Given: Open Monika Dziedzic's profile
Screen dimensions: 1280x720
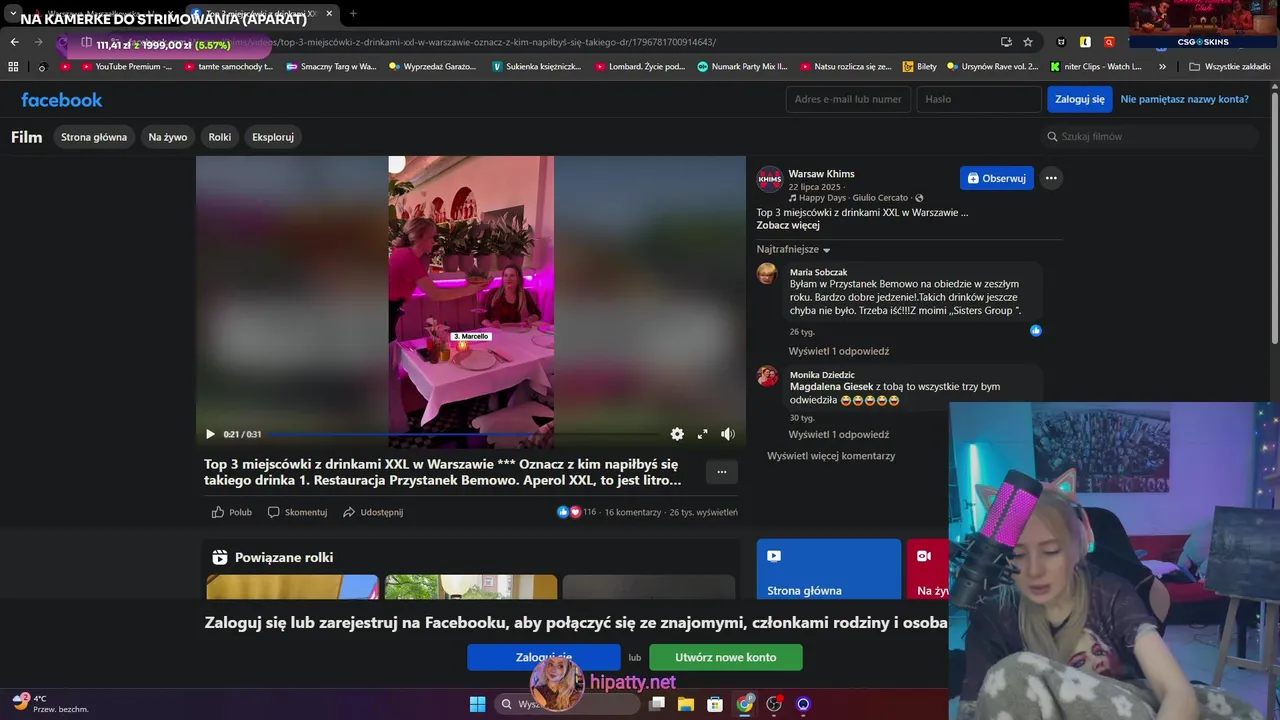Looking at the screenshot, I should tap(822, 375).
